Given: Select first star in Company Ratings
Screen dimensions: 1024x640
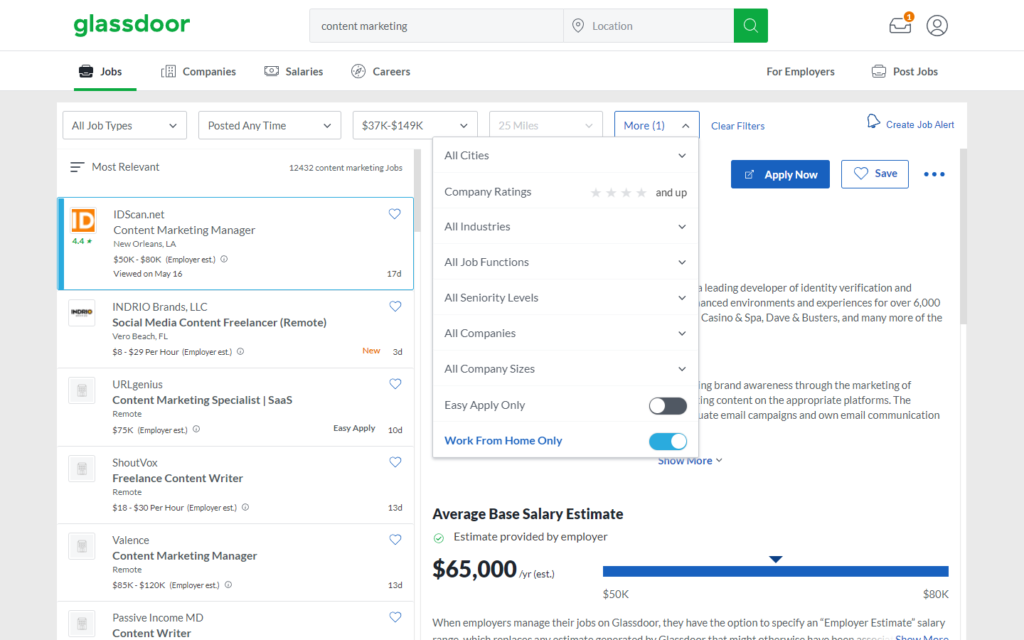Looking at the screenshot, I should point(596,193).
